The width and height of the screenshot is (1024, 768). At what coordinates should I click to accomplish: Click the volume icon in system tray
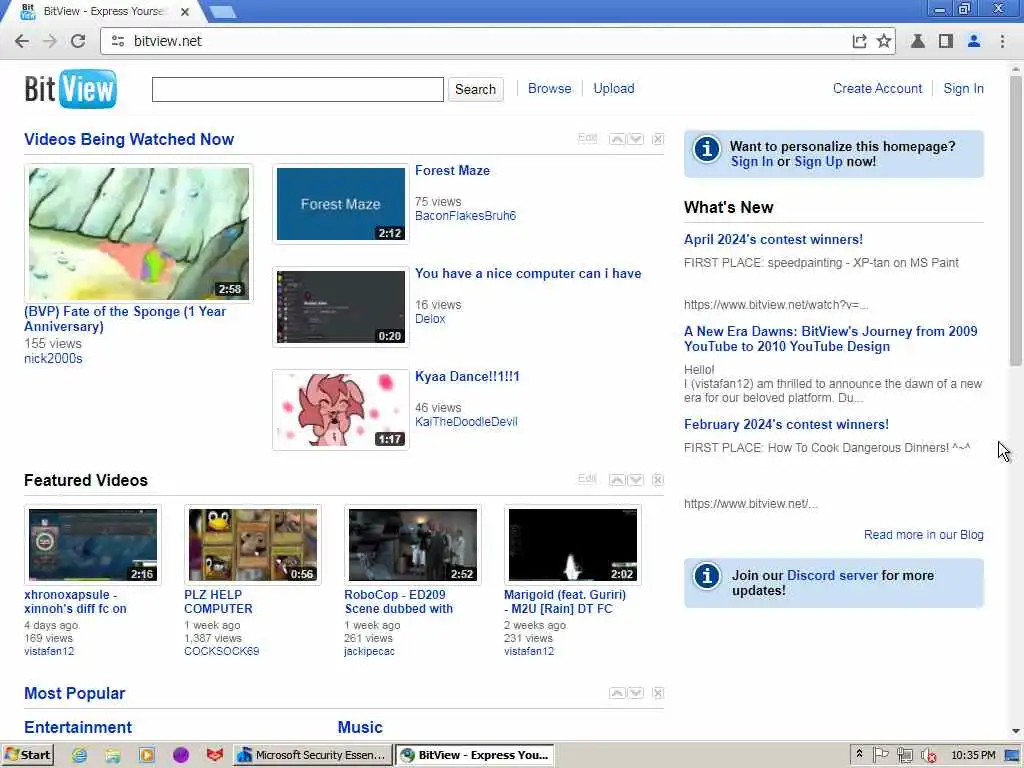[928, 756]
